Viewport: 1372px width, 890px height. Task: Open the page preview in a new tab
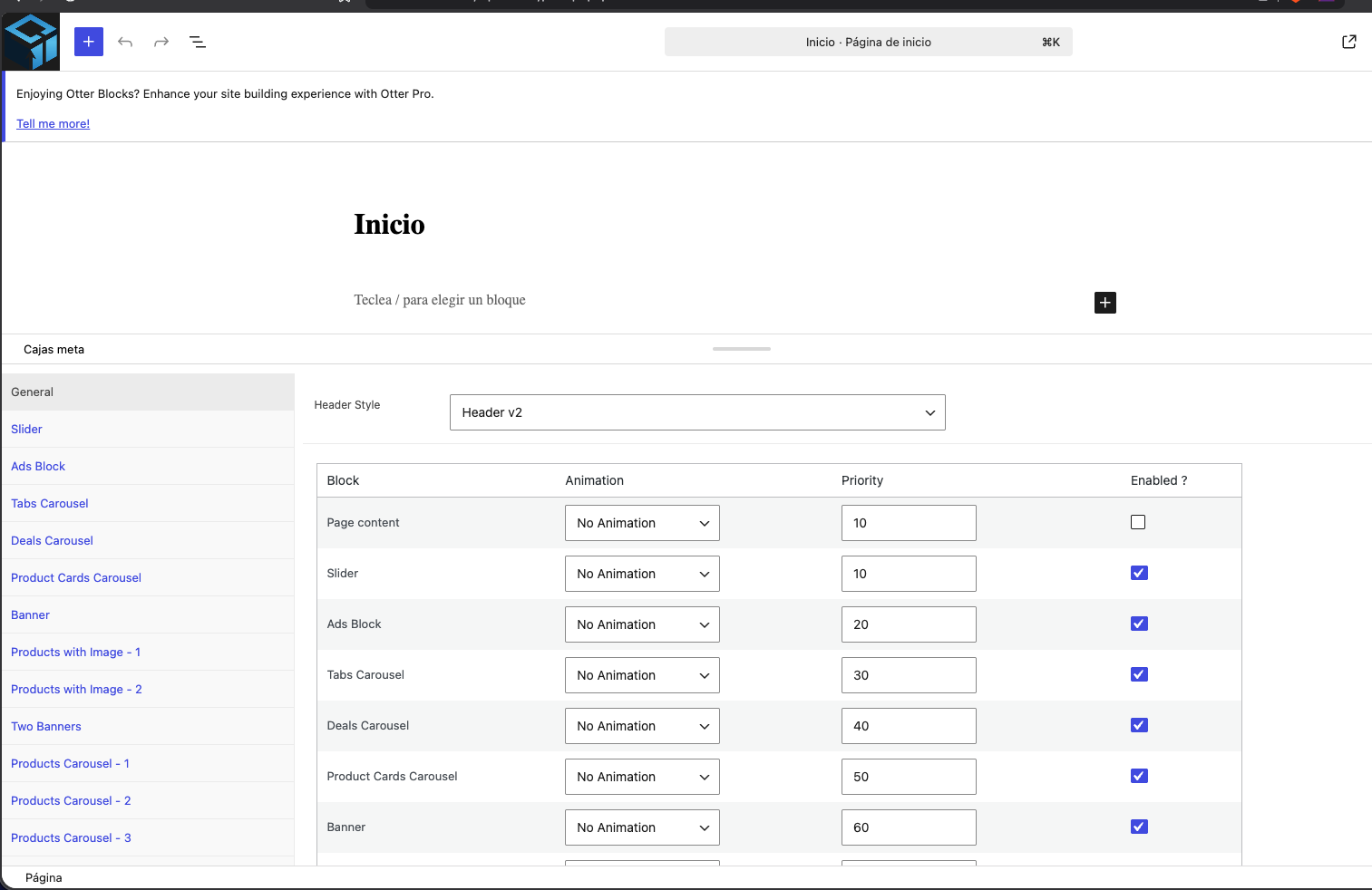click(x=1349, y=42)
